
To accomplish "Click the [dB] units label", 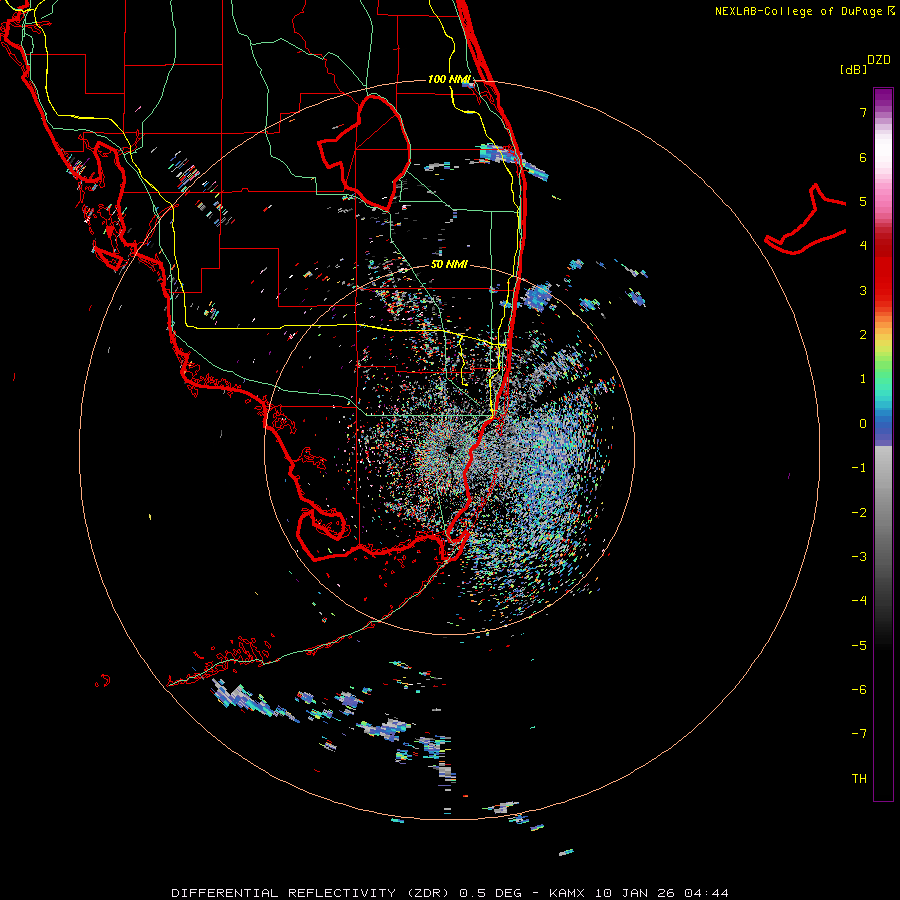I will 853,69.
